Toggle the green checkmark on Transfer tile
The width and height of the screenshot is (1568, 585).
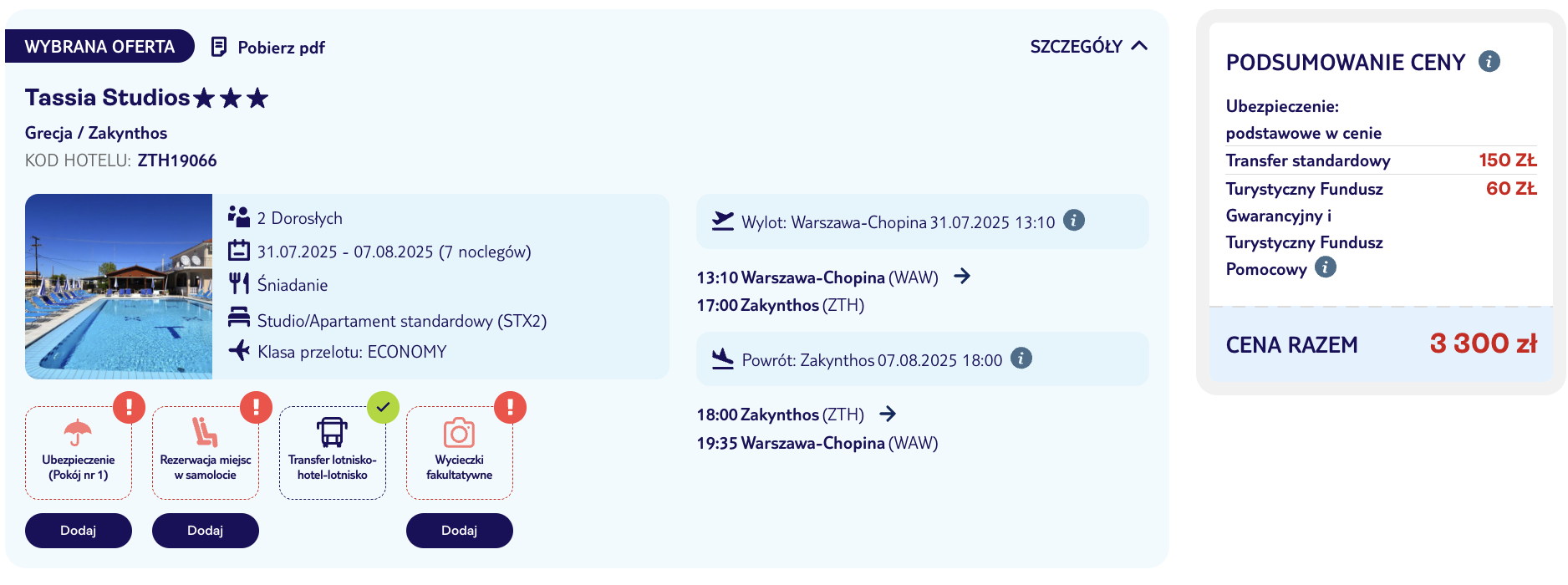[383, 408]
